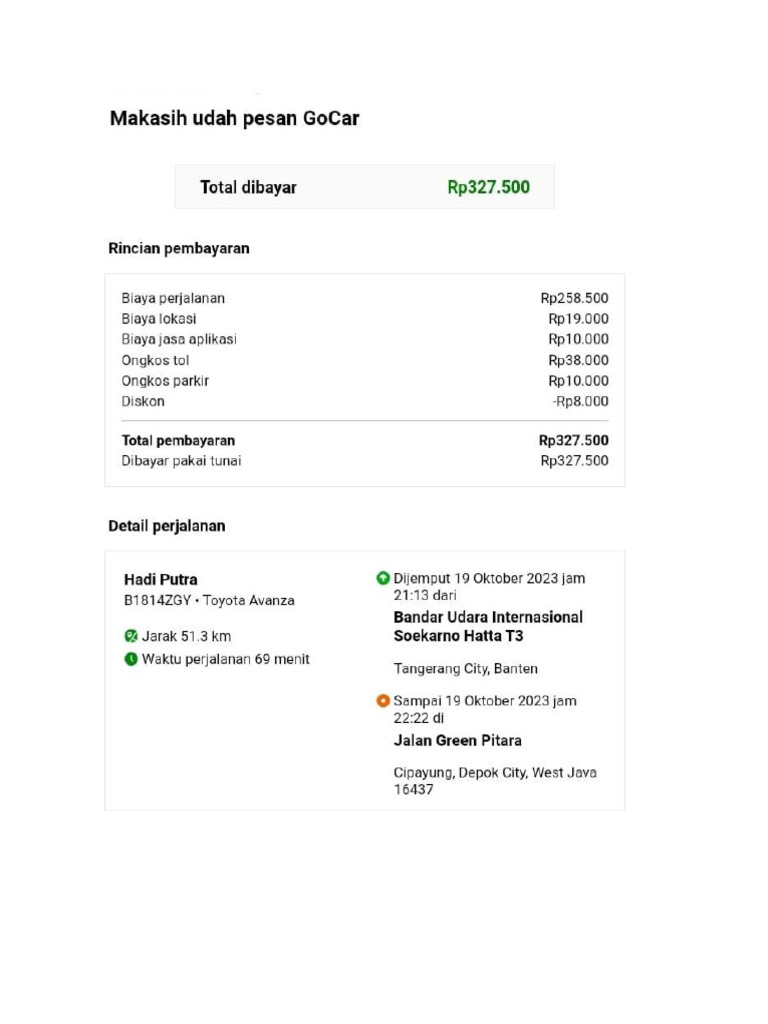Click the Ongkos parkir row label
768x1024 pixels.
[165, 381]
